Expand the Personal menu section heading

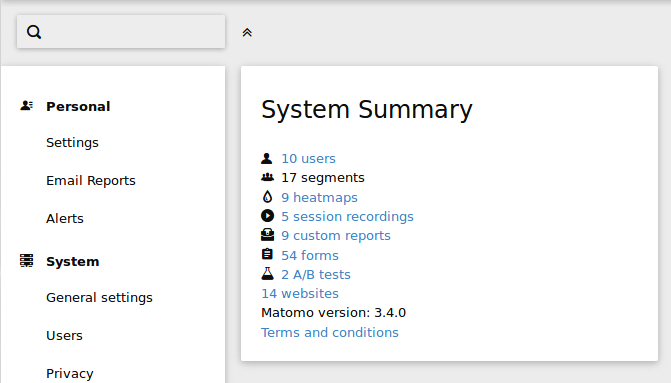78,107
